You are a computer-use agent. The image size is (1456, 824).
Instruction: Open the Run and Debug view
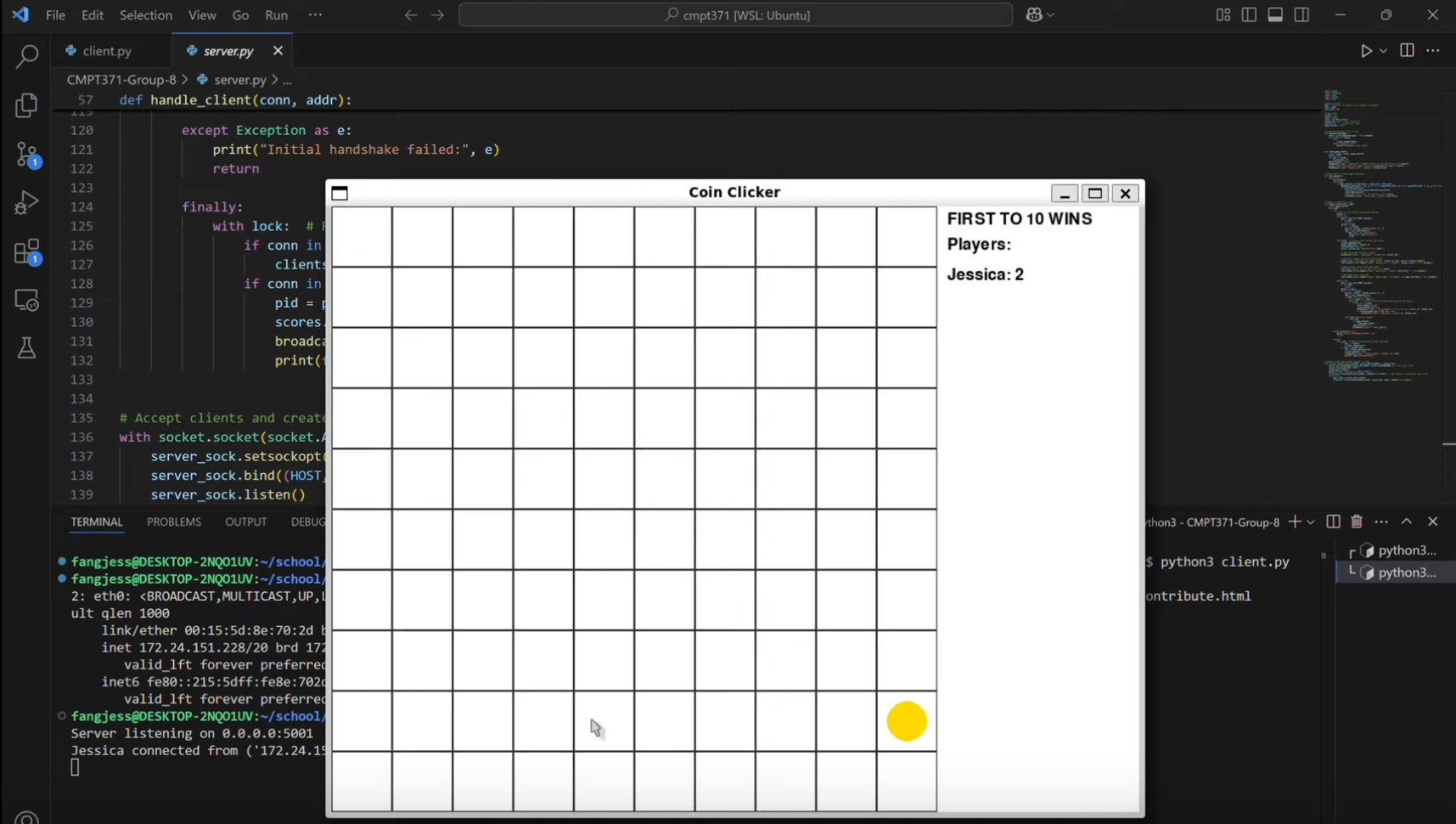coord(26,202)
